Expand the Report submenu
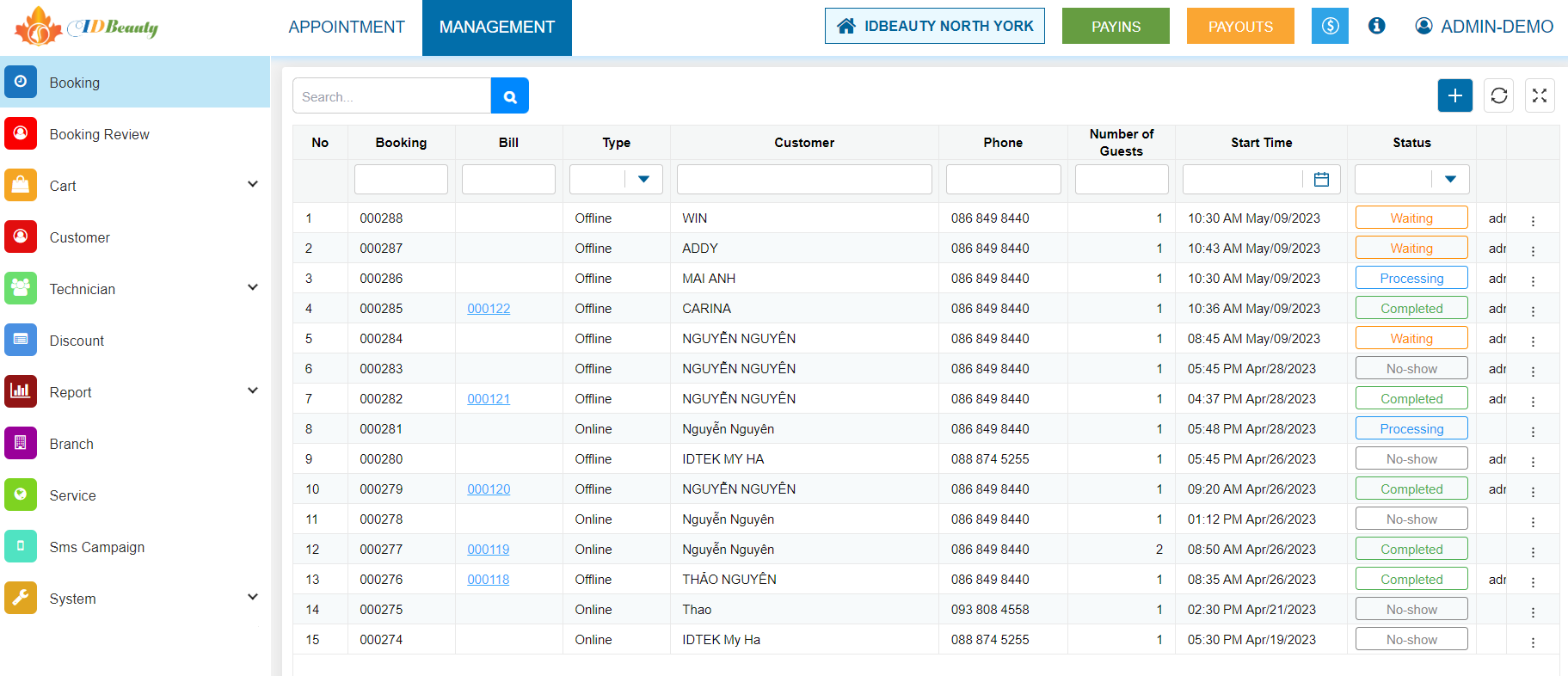This screenshot has width=1568, height=676. click(253, 390)
